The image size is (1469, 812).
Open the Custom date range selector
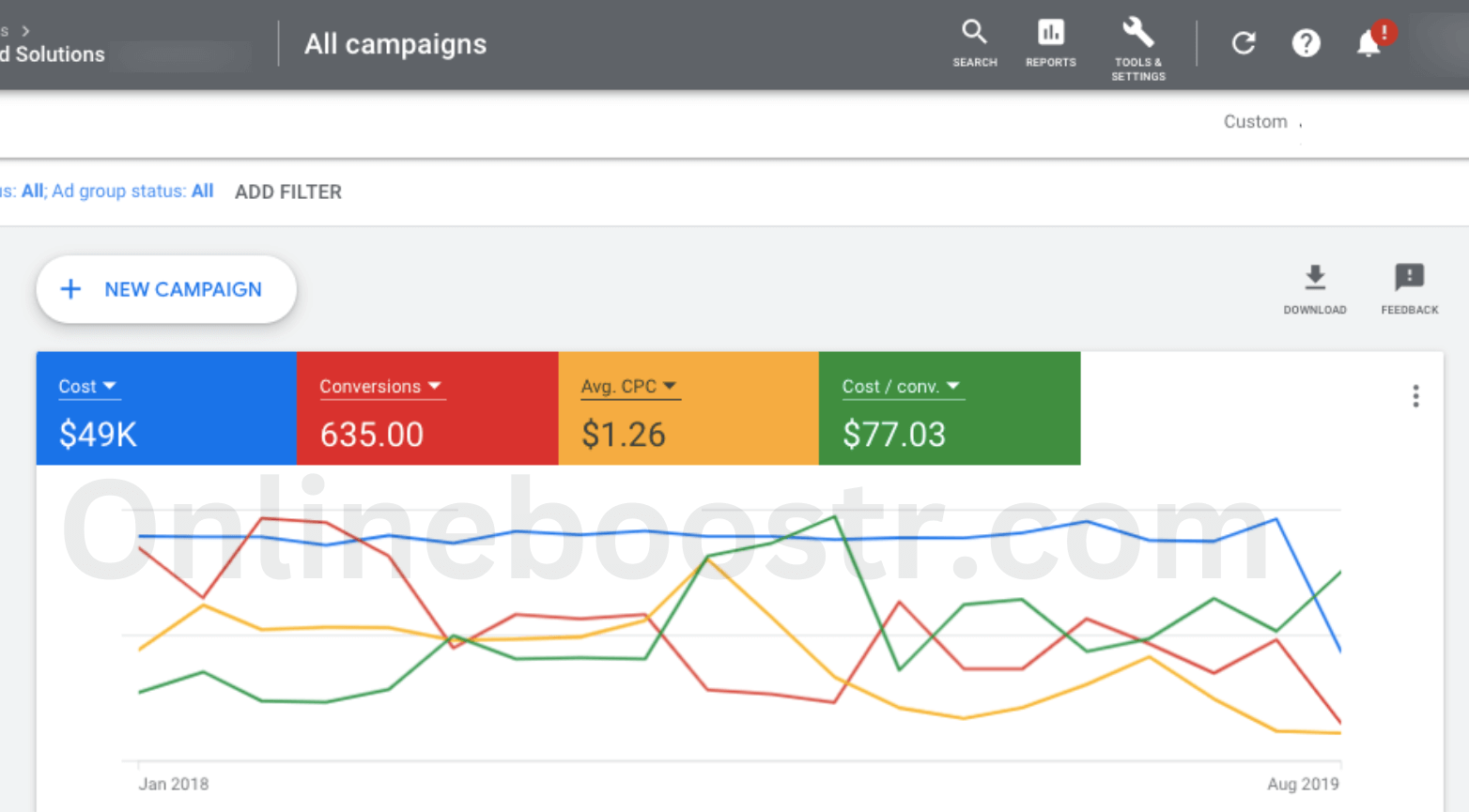coord(1256,122)
